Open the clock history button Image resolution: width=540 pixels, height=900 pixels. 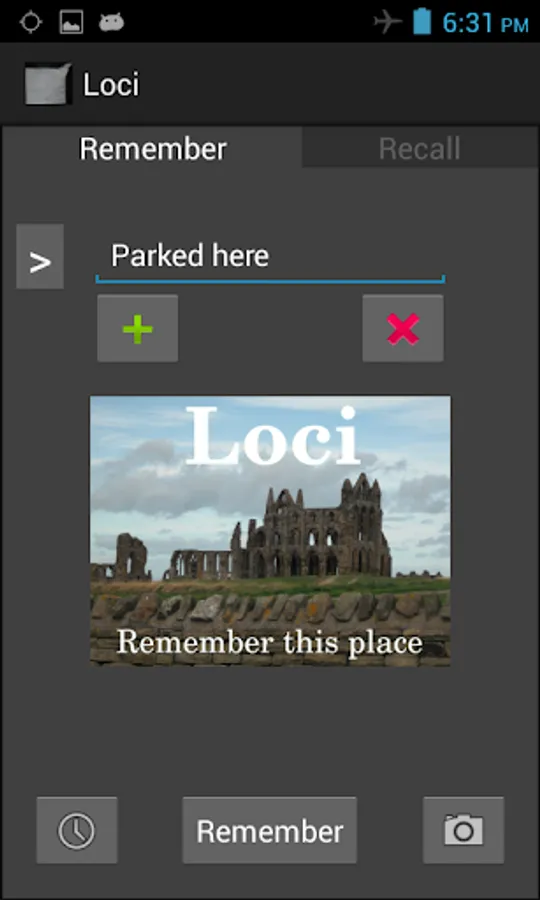[77, 830]
